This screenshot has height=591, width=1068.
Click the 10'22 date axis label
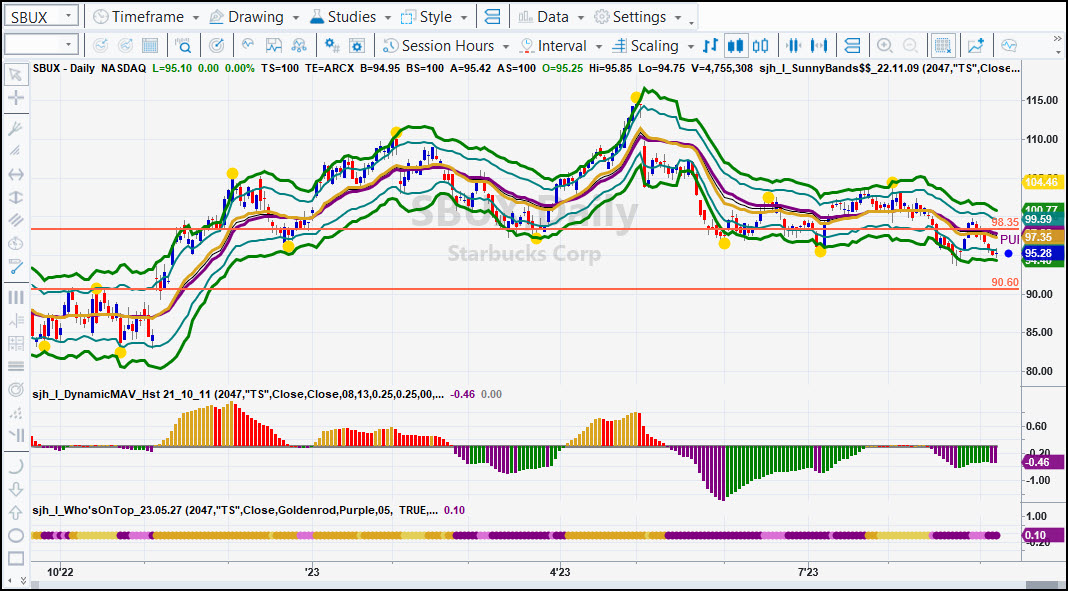coord(61,571)
